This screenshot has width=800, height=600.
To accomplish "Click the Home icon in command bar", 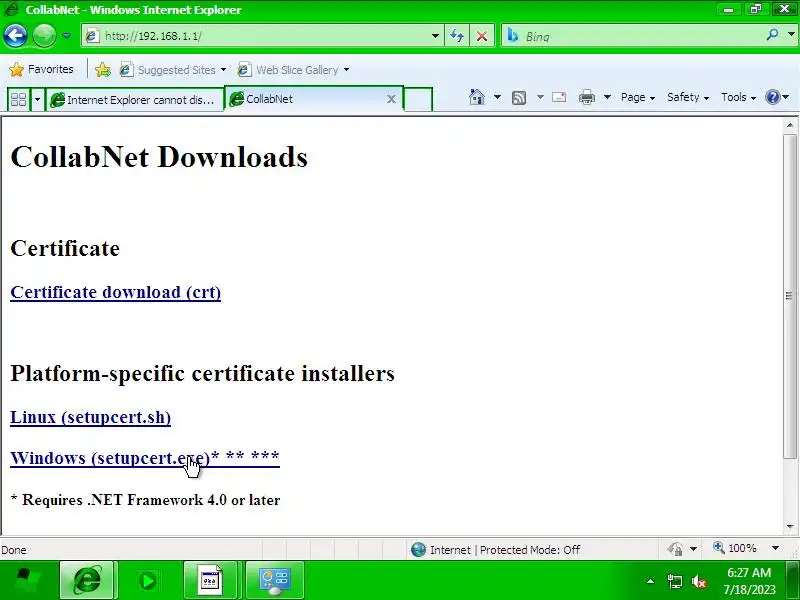I will click(x=477, y=97).
